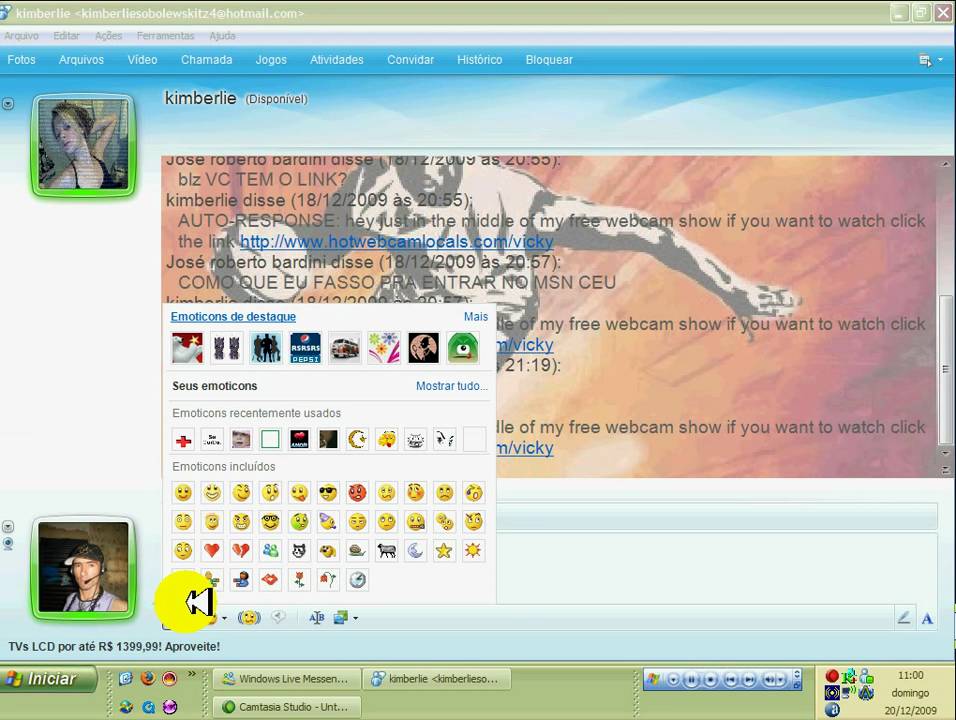Pick the crescent and star recent emoticon

coord(357,439)
